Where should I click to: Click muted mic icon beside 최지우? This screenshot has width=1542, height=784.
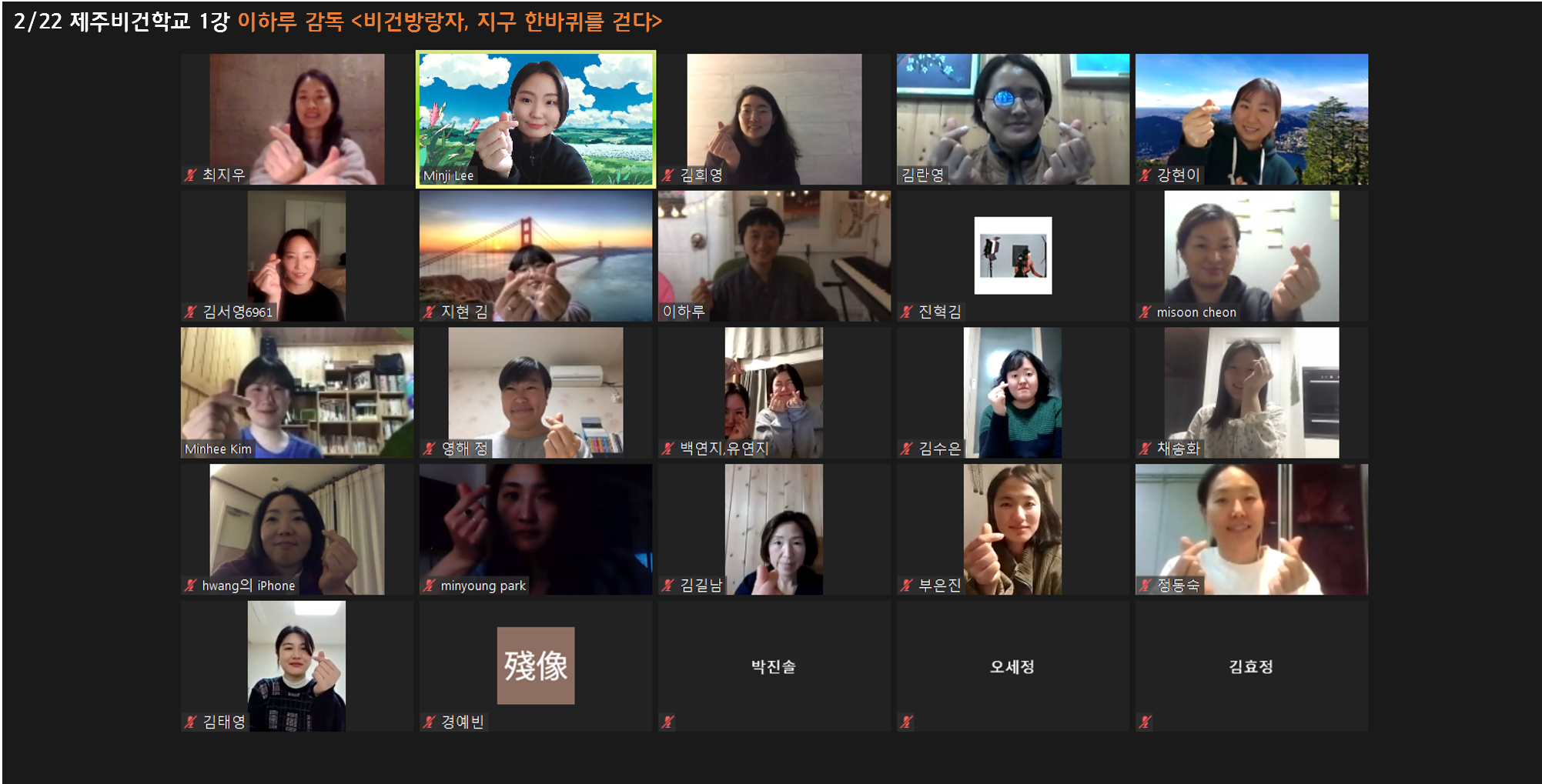(190, 175)
